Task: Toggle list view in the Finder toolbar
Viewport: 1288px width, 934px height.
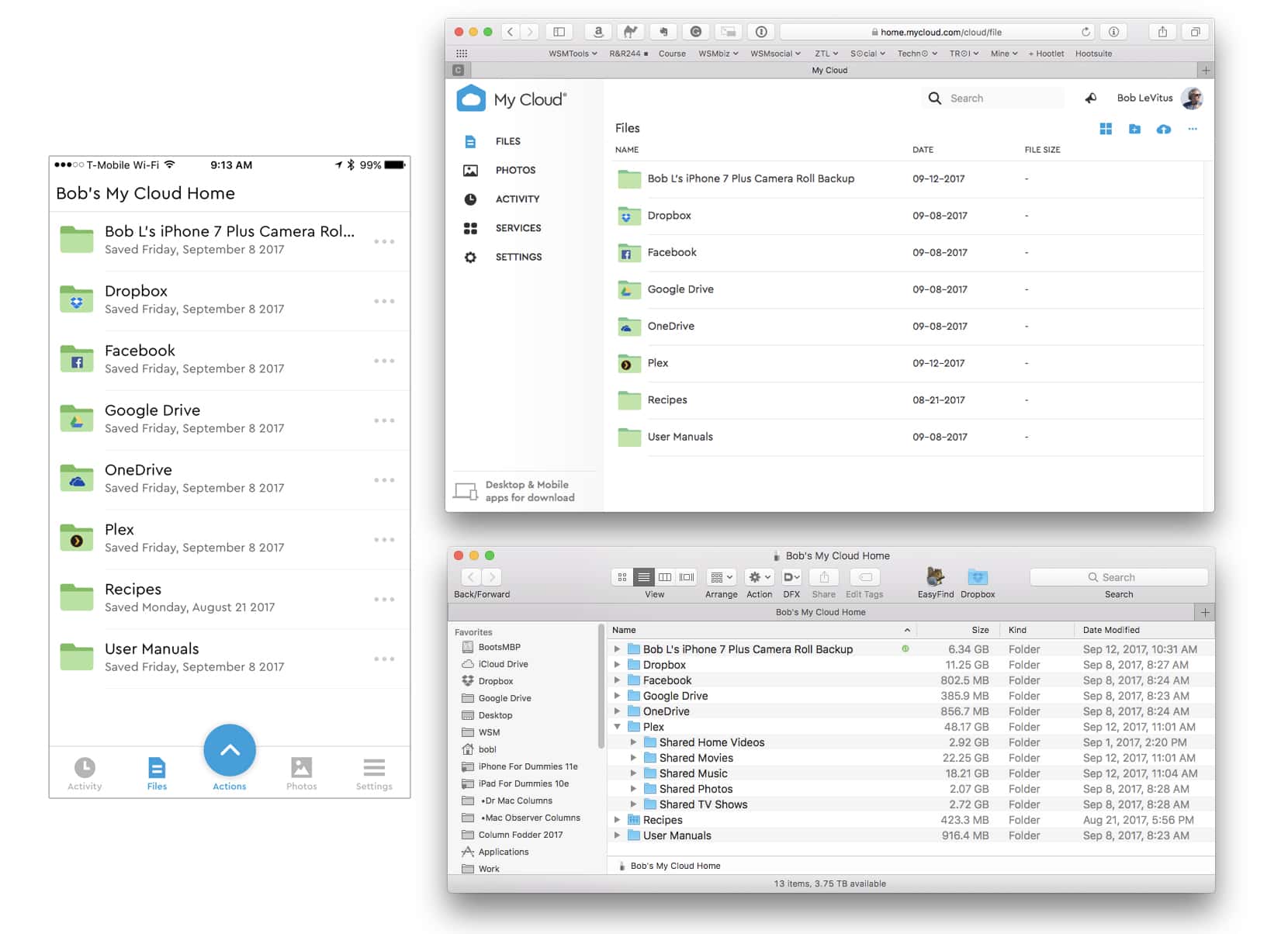Action: (644, 577)
